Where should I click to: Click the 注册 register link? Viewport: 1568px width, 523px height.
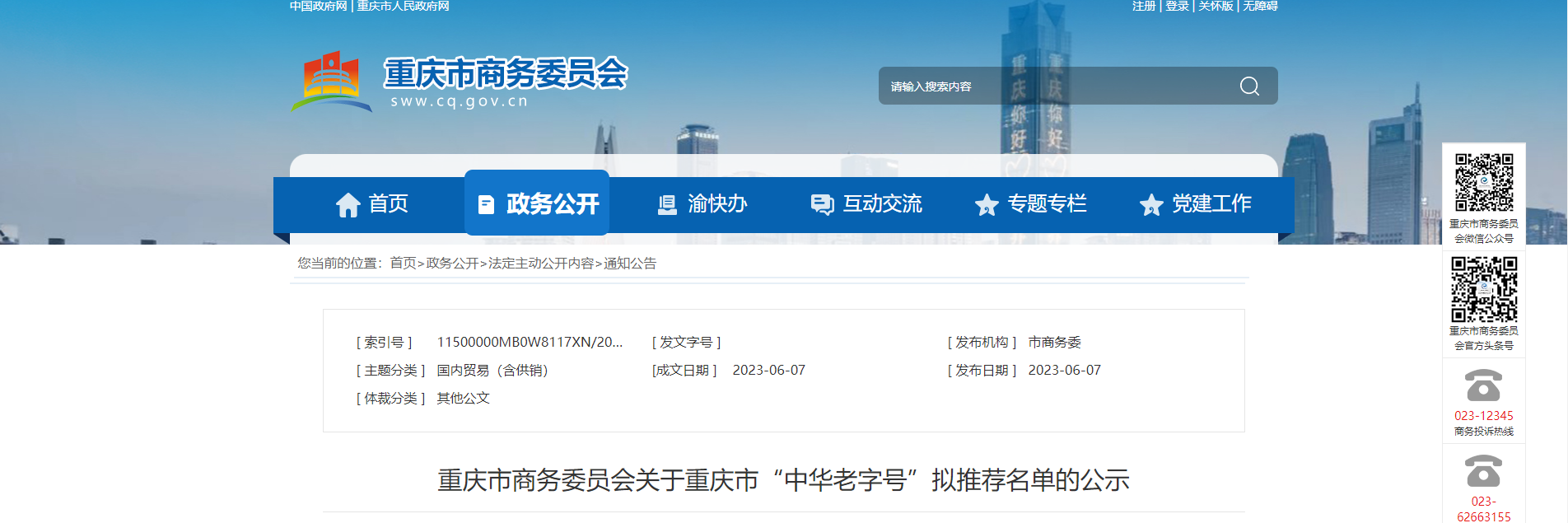[x=1144, y=7]
